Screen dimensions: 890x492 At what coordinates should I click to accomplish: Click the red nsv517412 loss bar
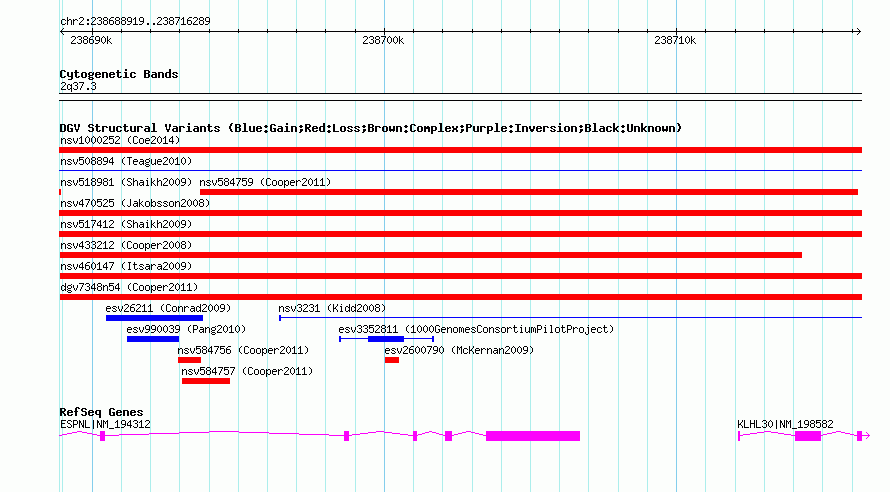click(460, 234)
